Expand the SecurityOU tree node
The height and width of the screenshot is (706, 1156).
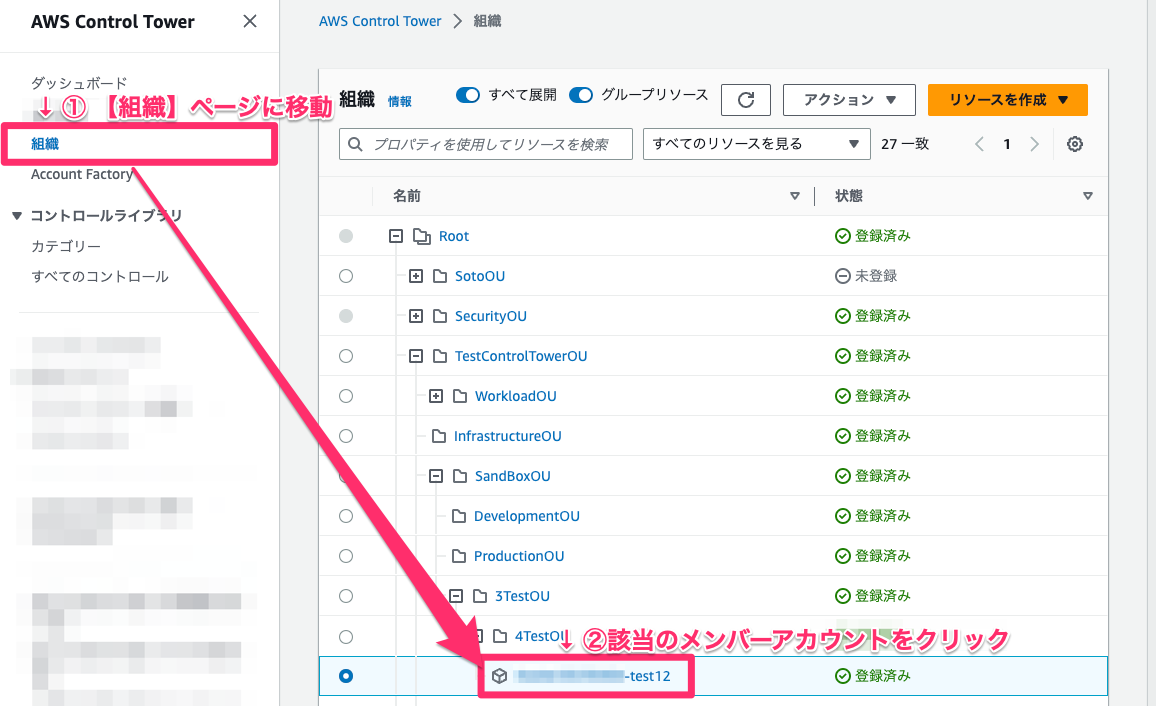pyautogui.click(x=416, y=315)
